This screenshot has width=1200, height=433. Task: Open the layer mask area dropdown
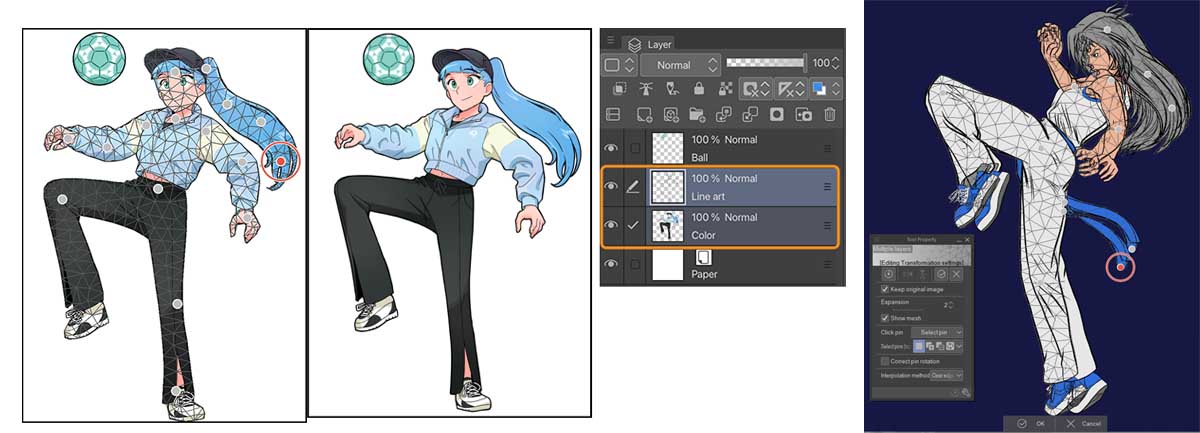[x=755, y=88]
